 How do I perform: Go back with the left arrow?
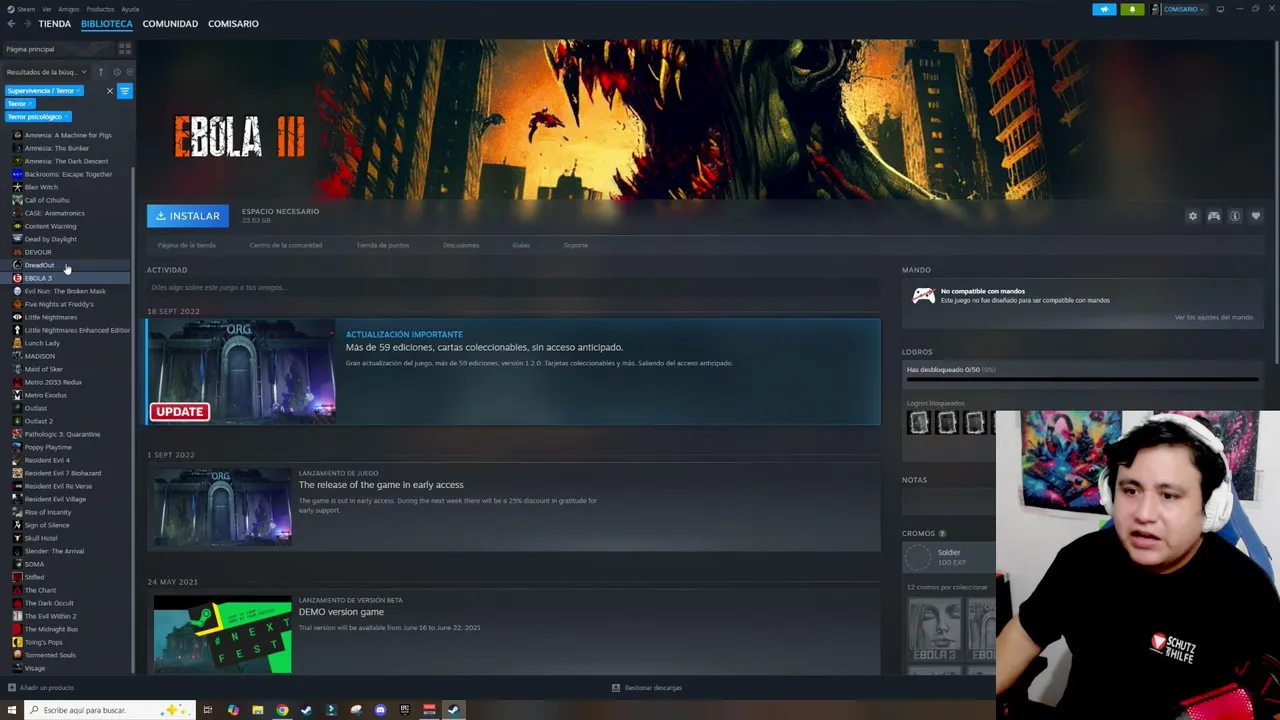(x=11, y=24)
